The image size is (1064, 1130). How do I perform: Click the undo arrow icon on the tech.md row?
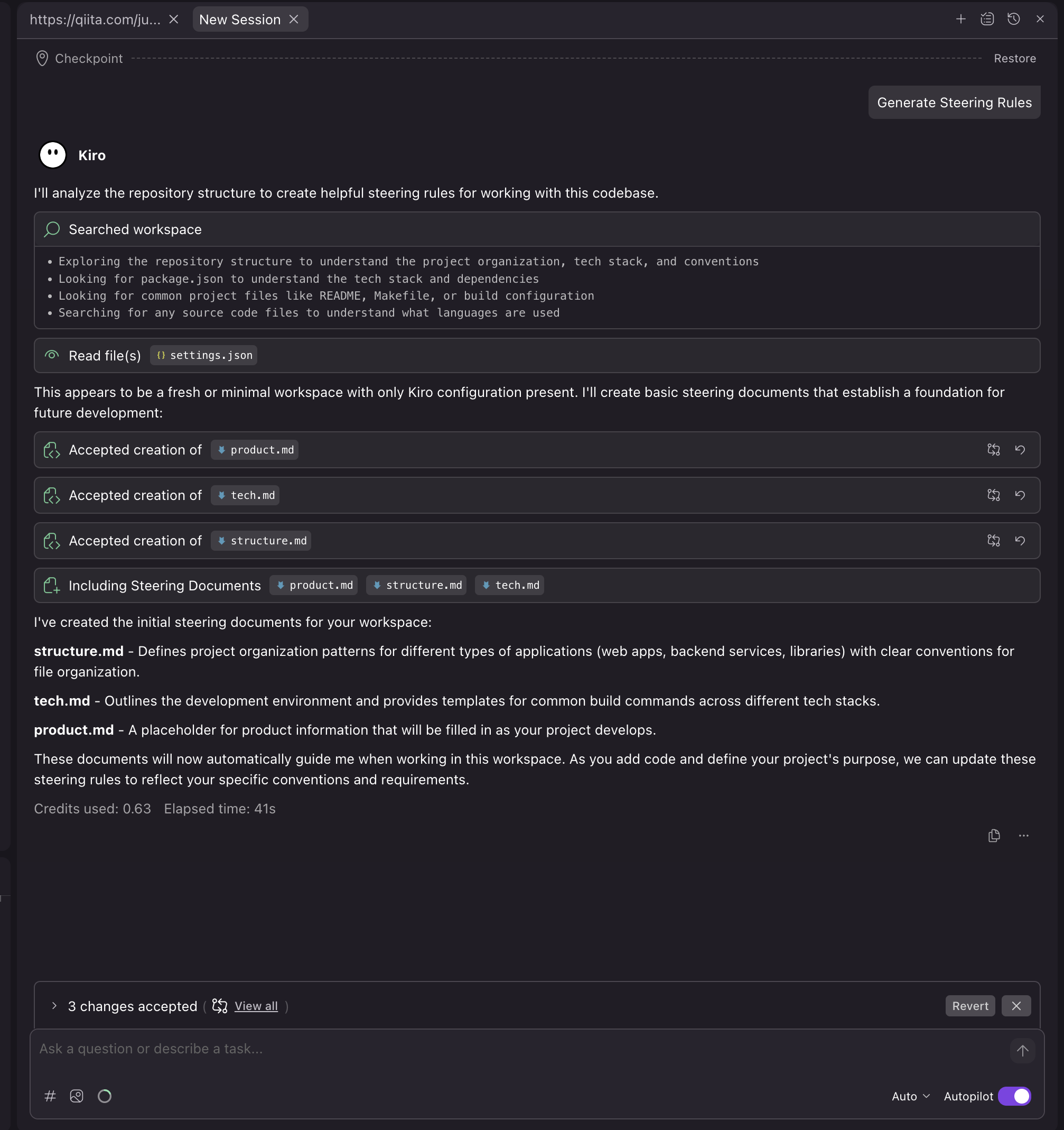(1020, 495)
